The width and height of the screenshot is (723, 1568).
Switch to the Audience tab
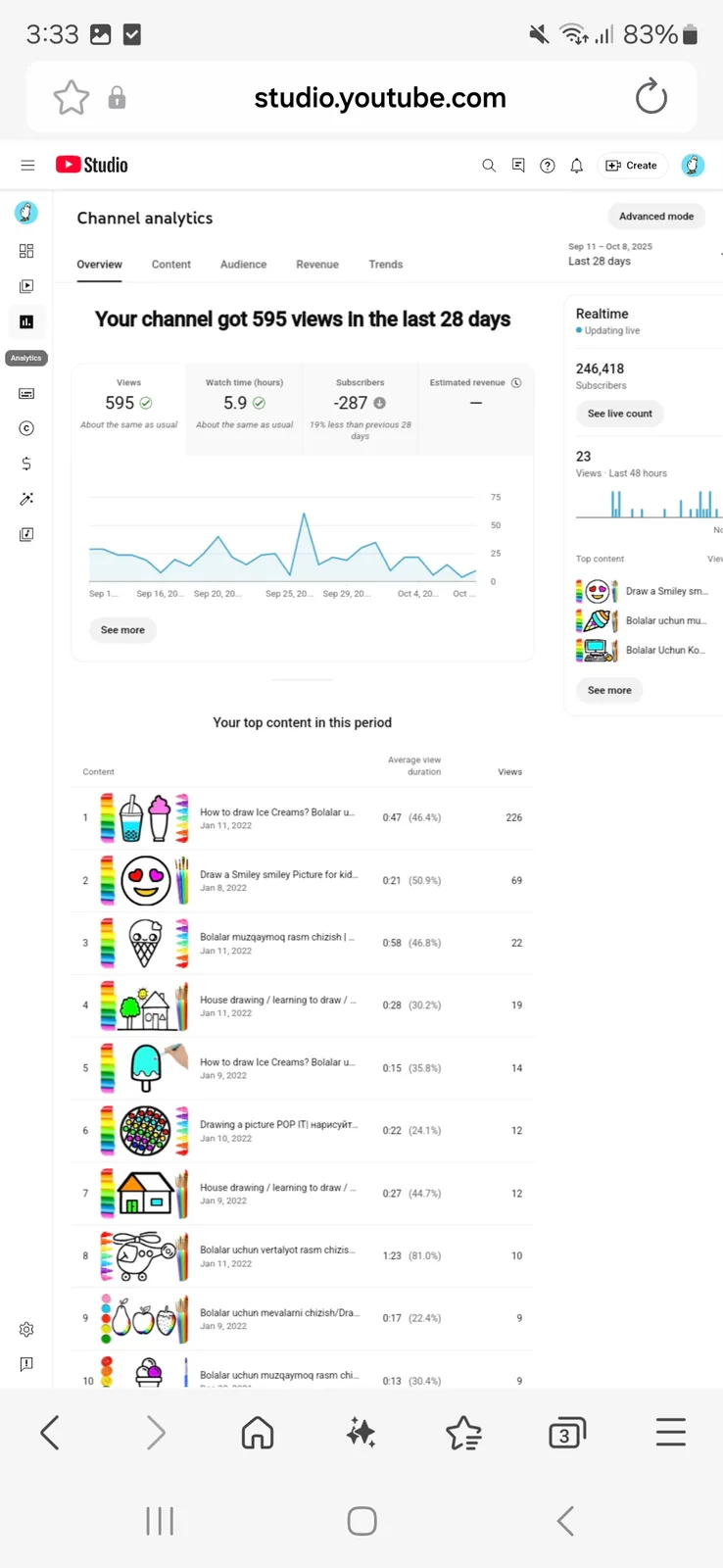click(x=243, y=265)
